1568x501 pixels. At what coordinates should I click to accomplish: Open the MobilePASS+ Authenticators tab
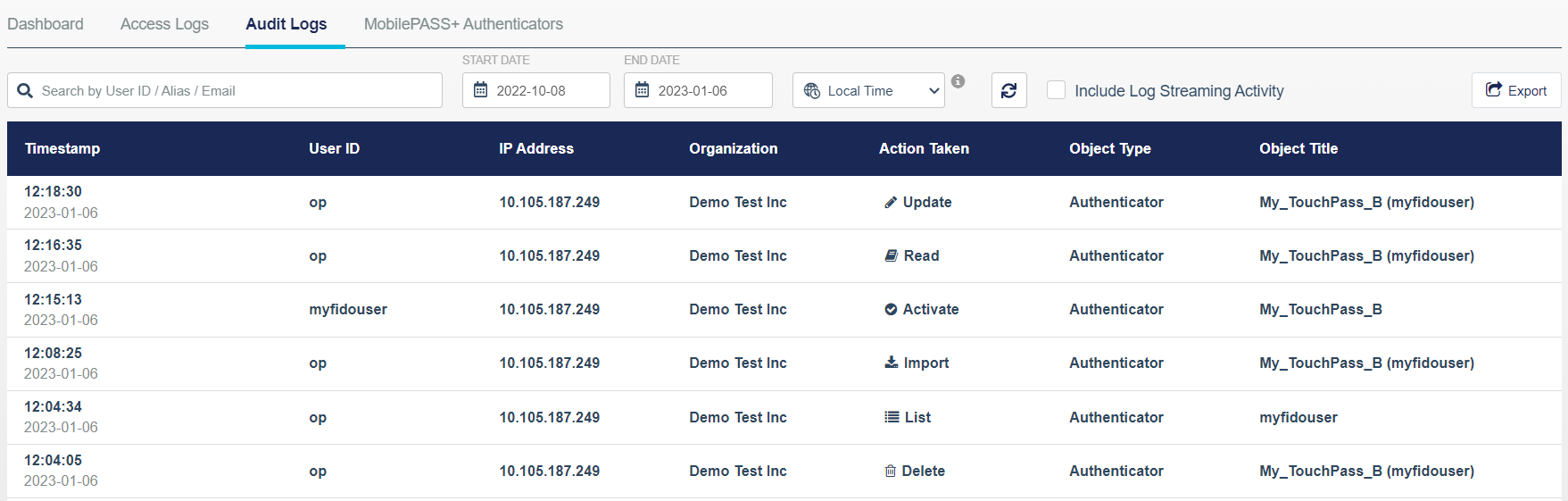[463, 24]
